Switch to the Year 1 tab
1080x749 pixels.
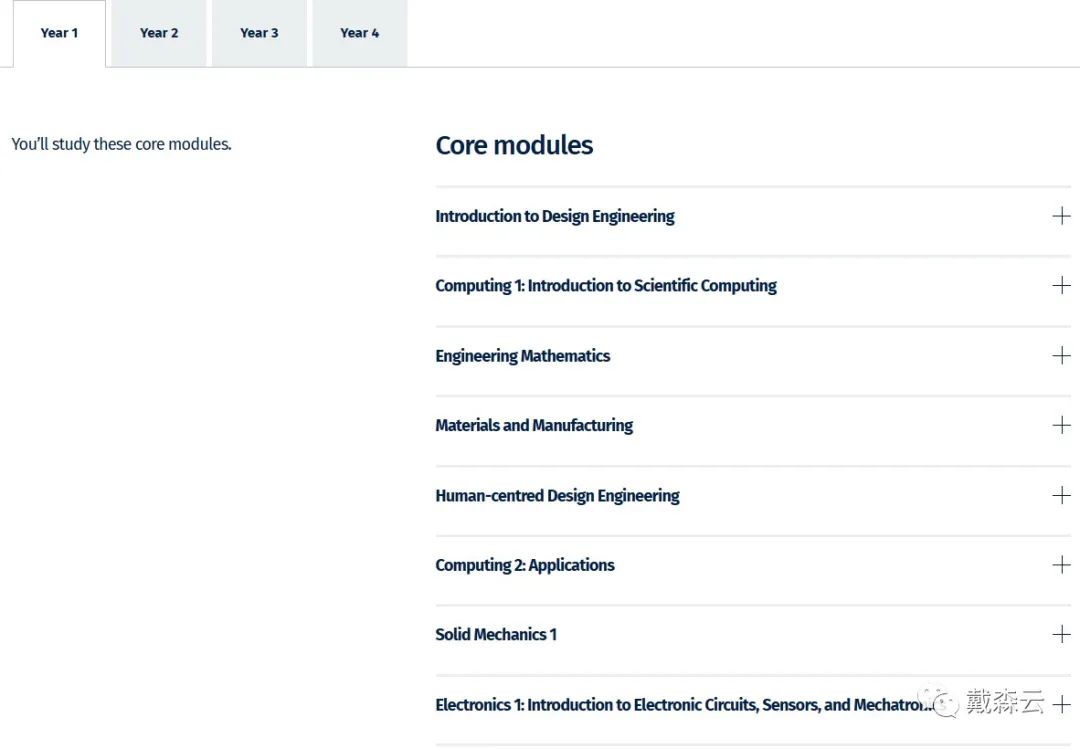[59, 33]
